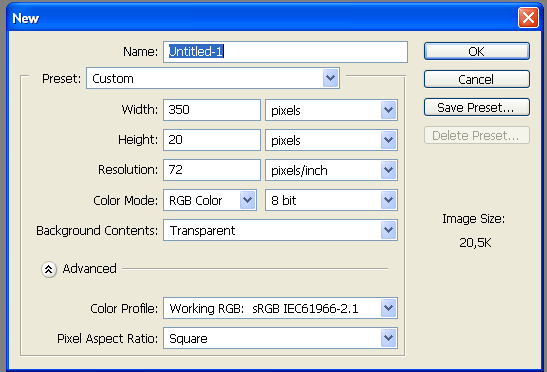
Task: Open the Height units dropdown
Action: tap(331, 140)
